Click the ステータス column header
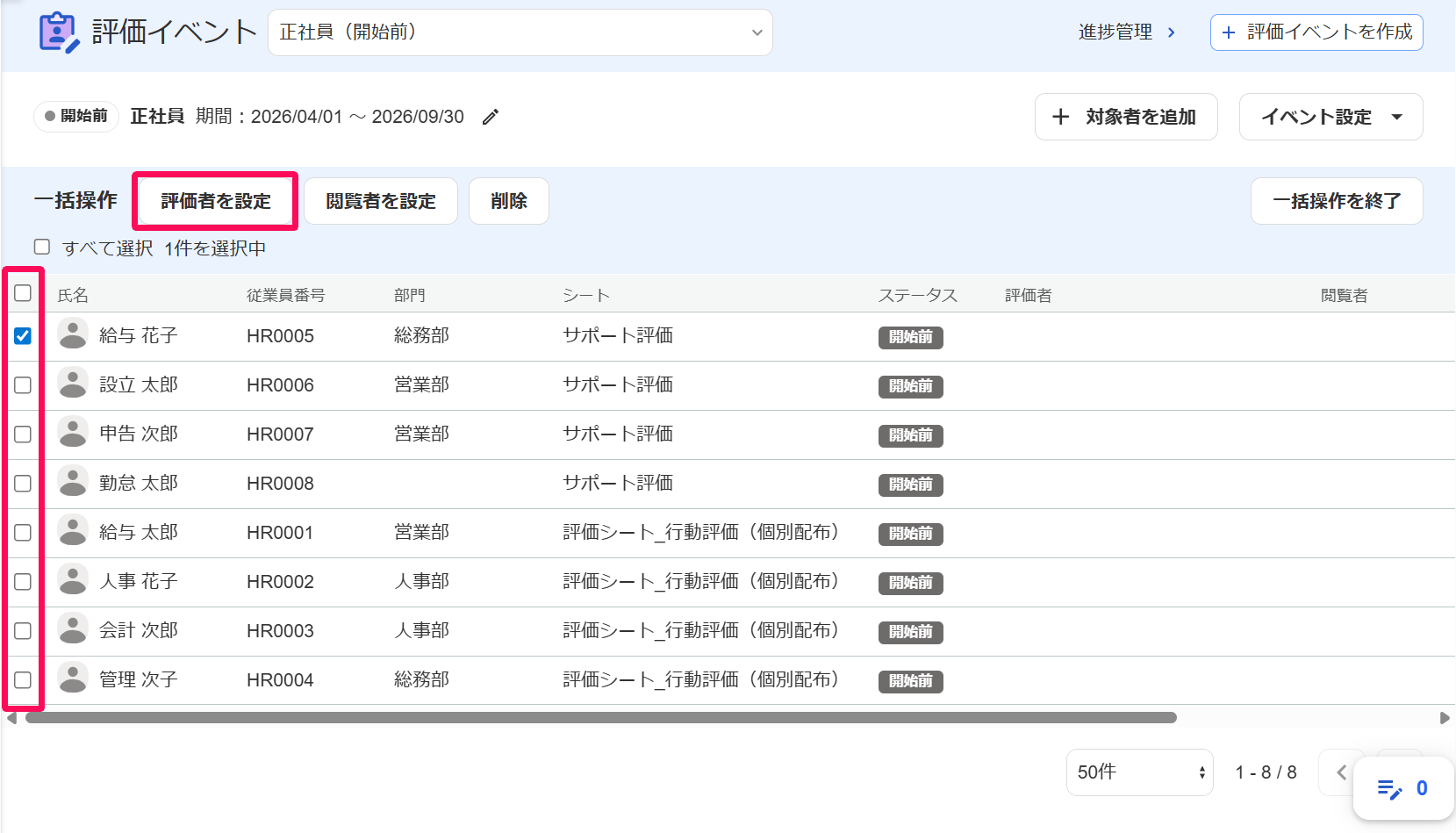Viewport: 1456px width, 833px height. coord(918,296)
